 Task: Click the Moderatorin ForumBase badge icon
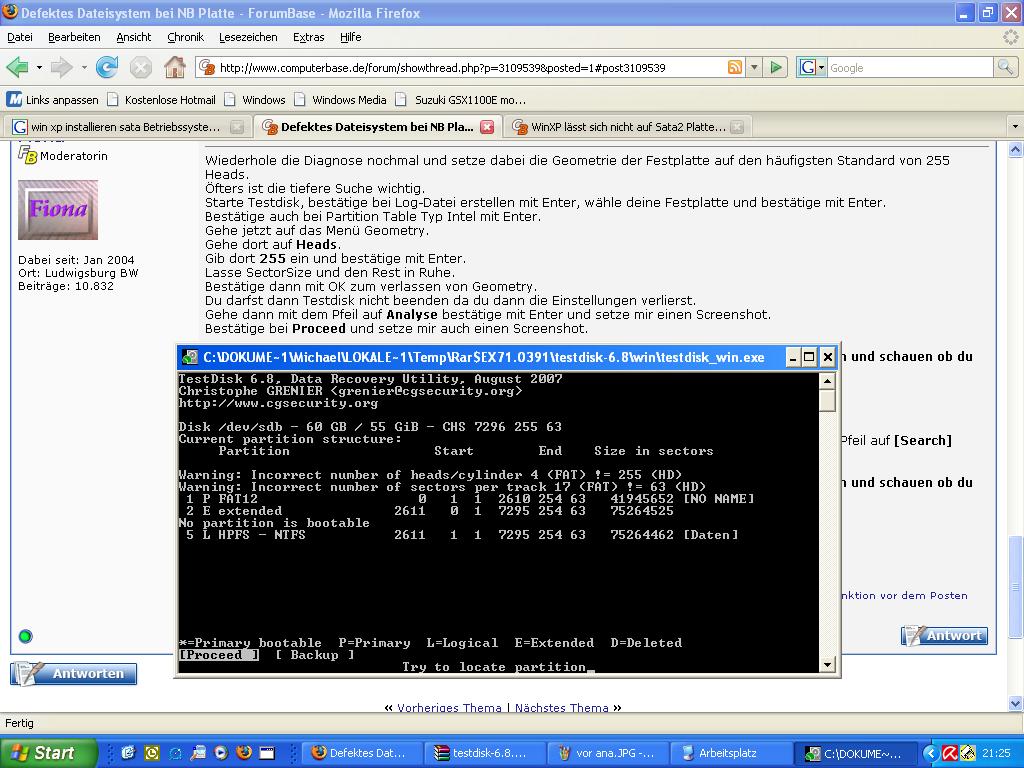point(27,155)
